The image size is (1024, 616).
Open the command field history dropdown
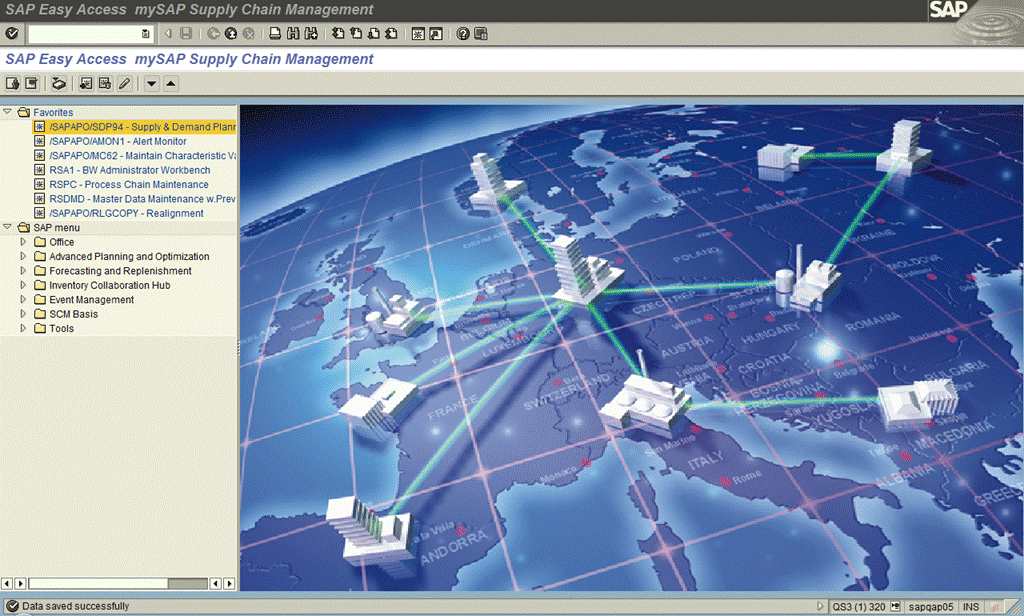[x=146, y=33]
